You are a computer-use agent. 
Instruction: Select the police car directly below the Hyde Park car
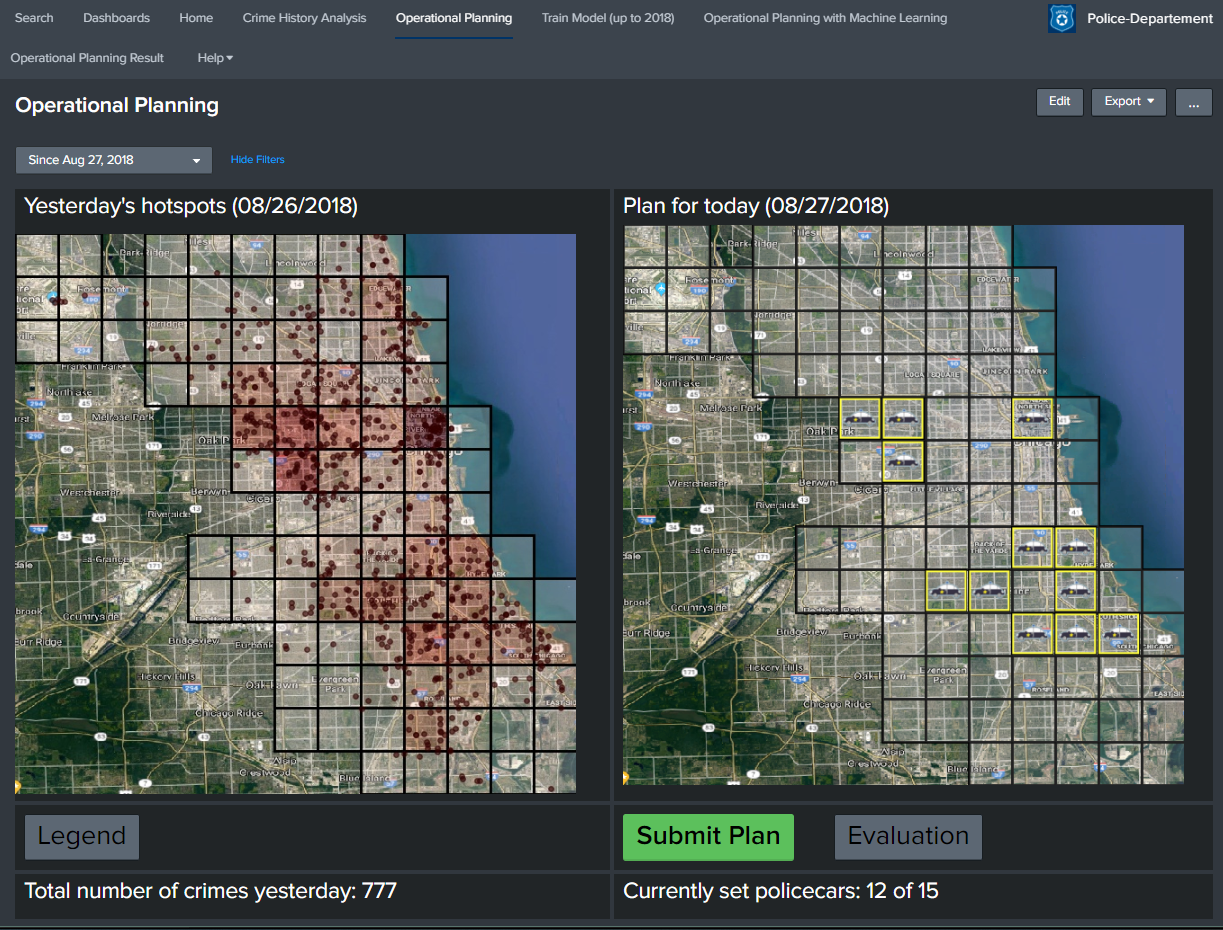[x=1076, y=591]
